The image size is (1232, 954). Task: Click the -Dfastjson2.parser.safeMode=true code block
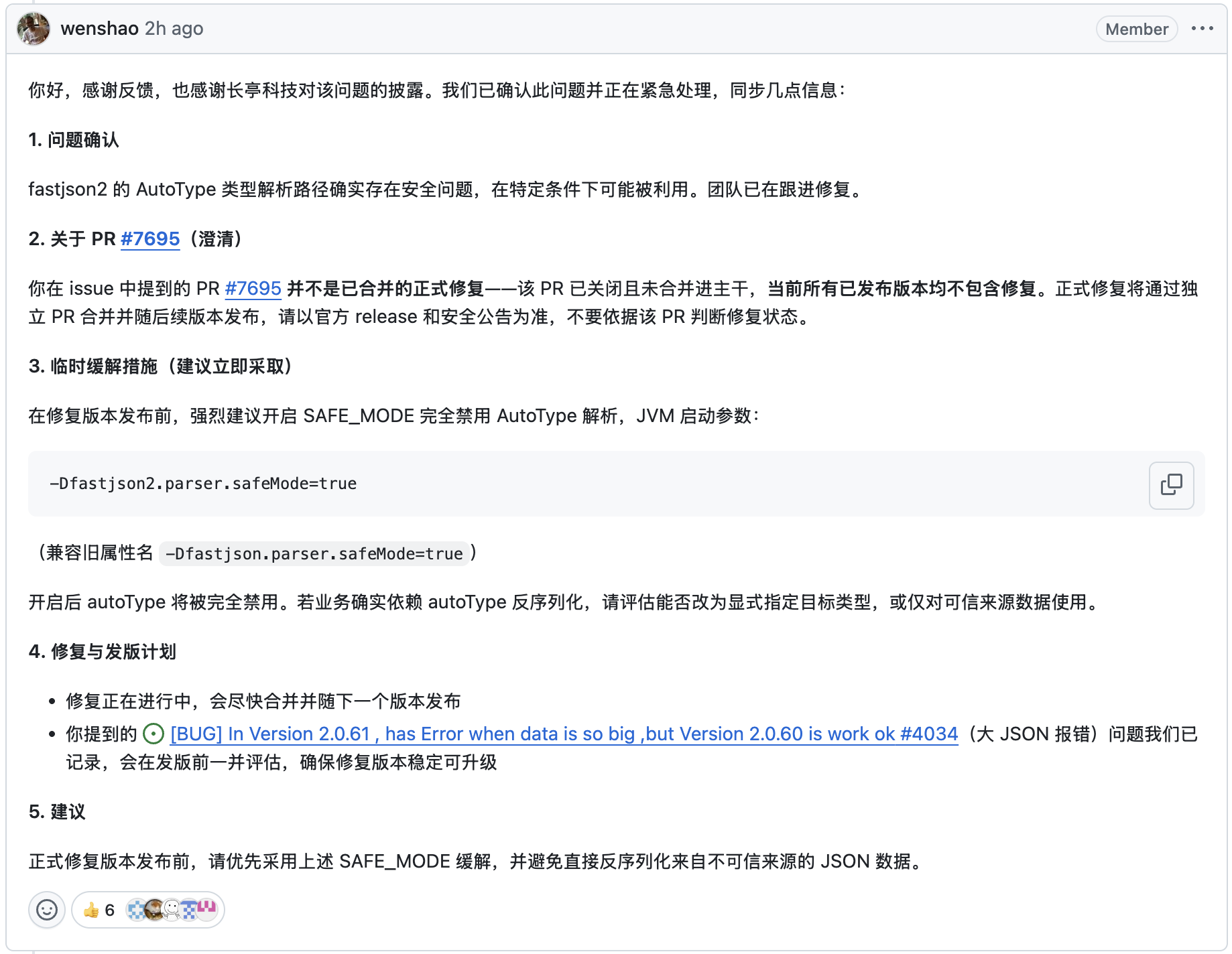pos(616,484)
